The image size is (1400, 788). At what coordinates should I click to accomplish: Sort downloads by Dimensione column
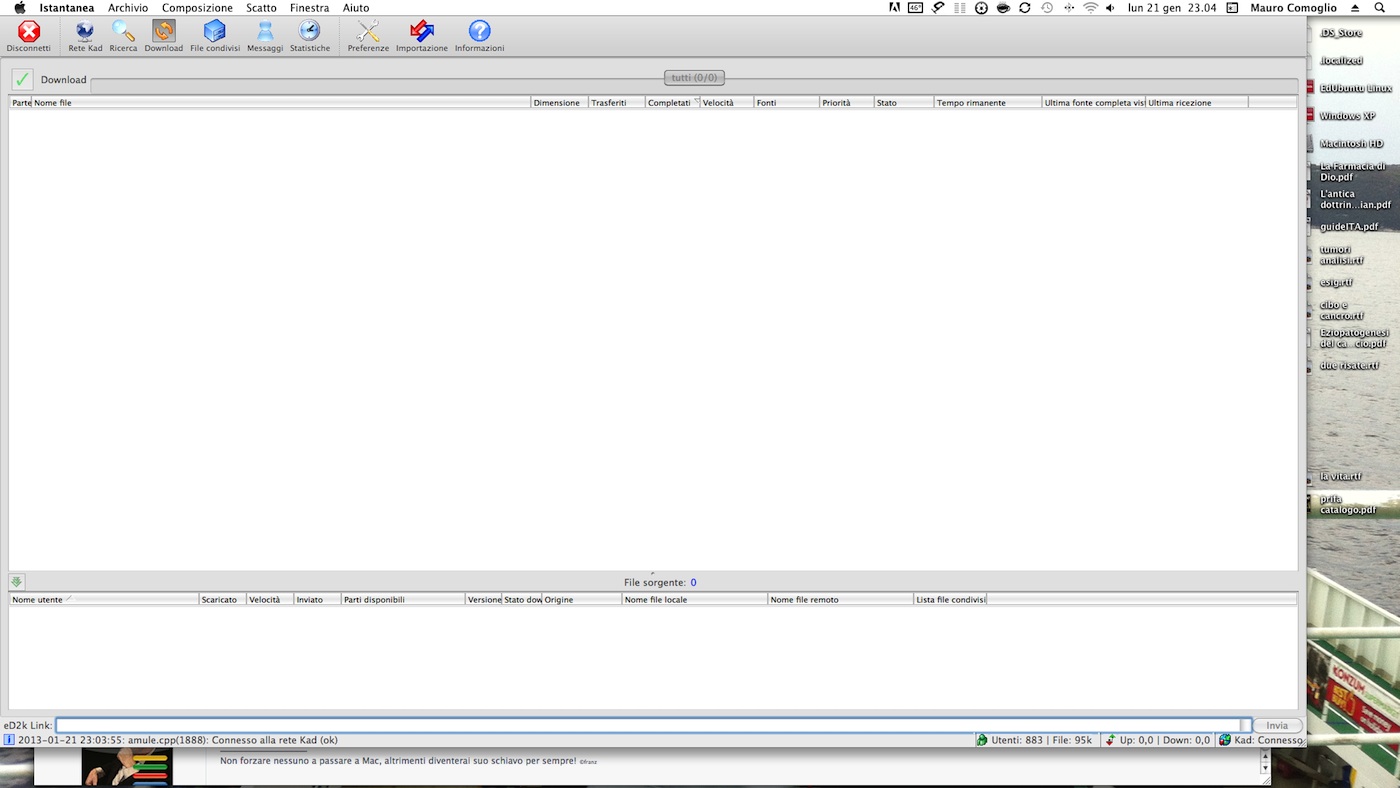tap(559, 103)
